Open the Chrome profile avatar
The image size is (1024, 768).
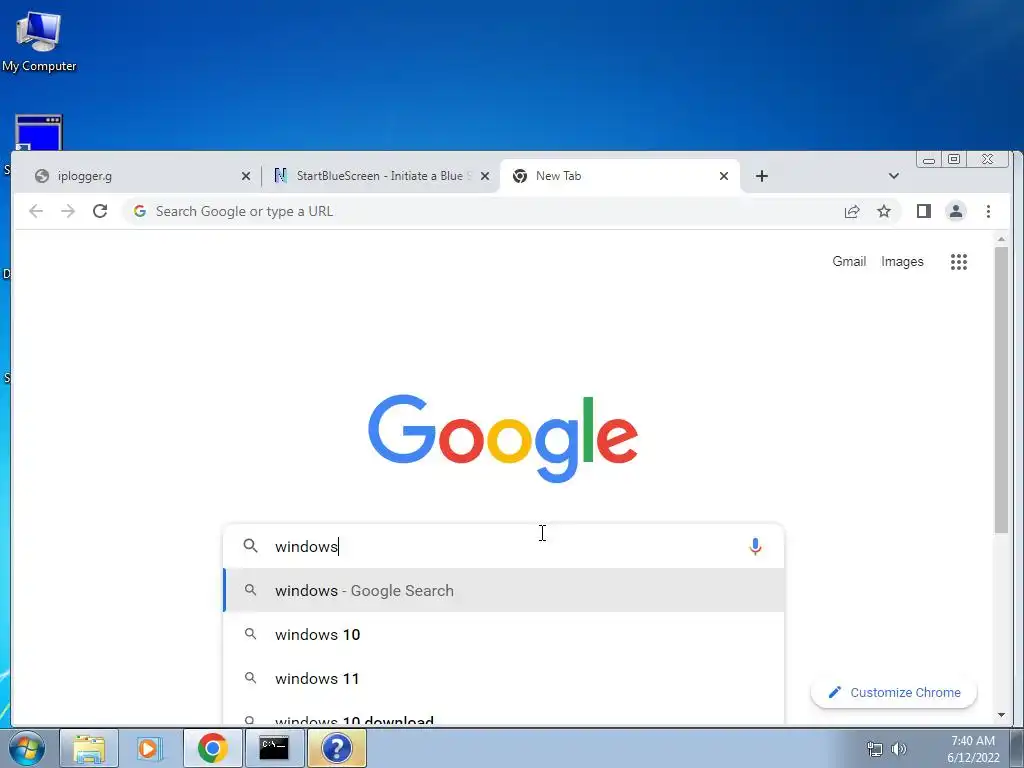[955, 211]
